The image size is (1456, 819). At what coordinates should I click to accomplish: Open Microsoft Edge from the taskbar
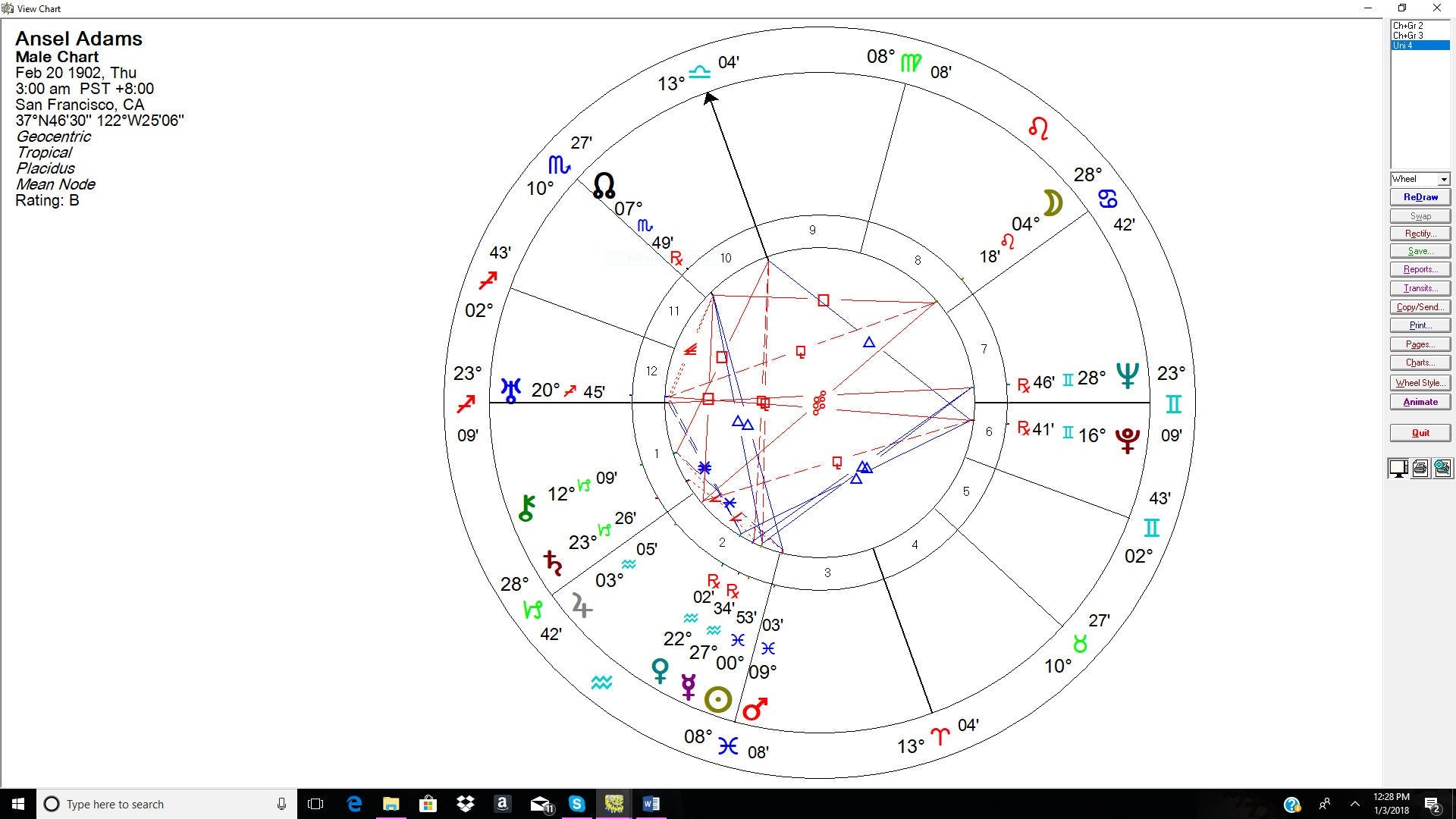point(354,804)
